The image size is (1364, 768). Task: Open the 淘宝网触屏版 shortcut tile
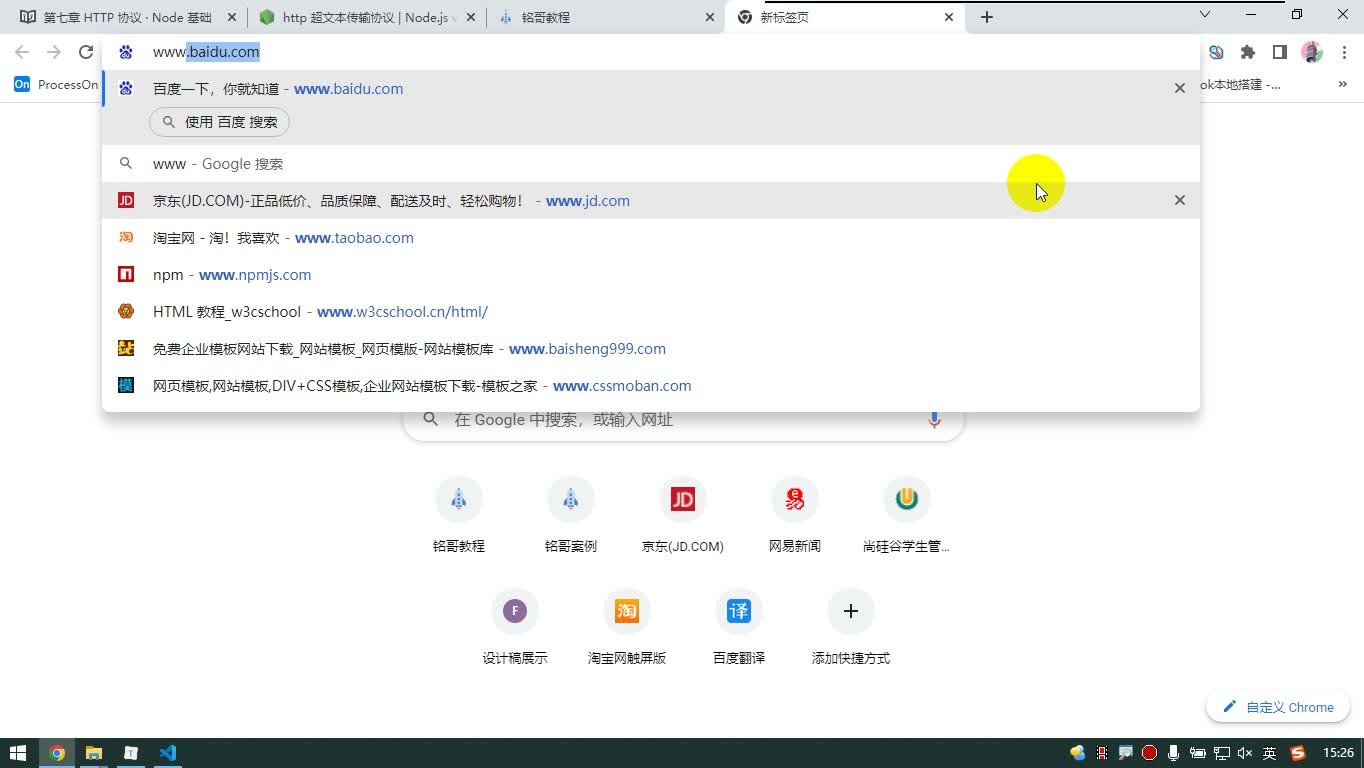point(627,627)
